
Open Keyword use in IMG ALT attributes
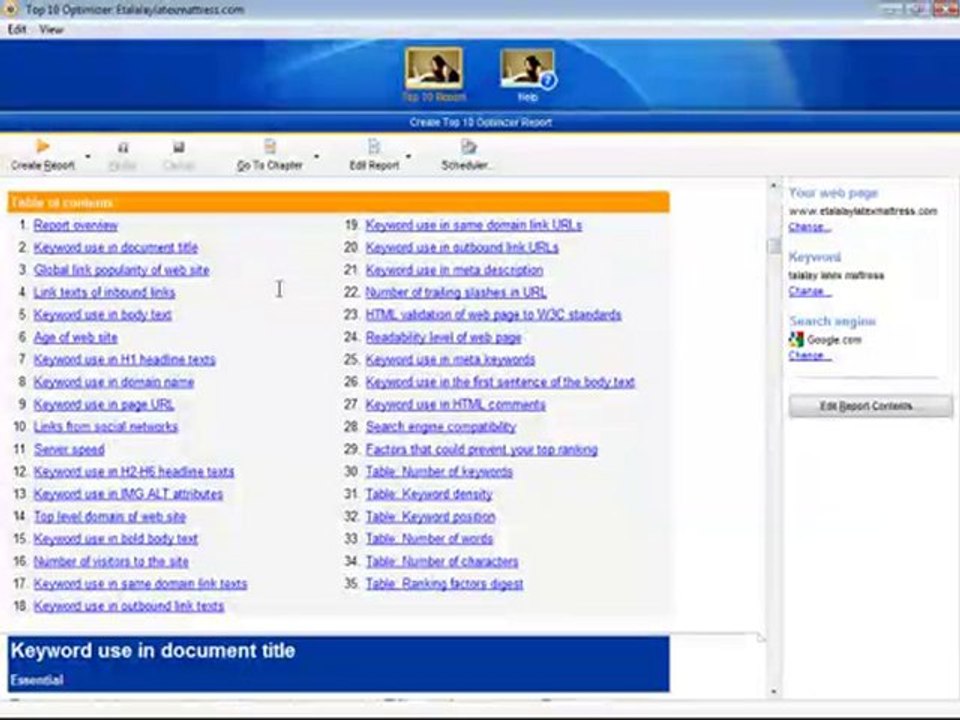pos(128,494)
